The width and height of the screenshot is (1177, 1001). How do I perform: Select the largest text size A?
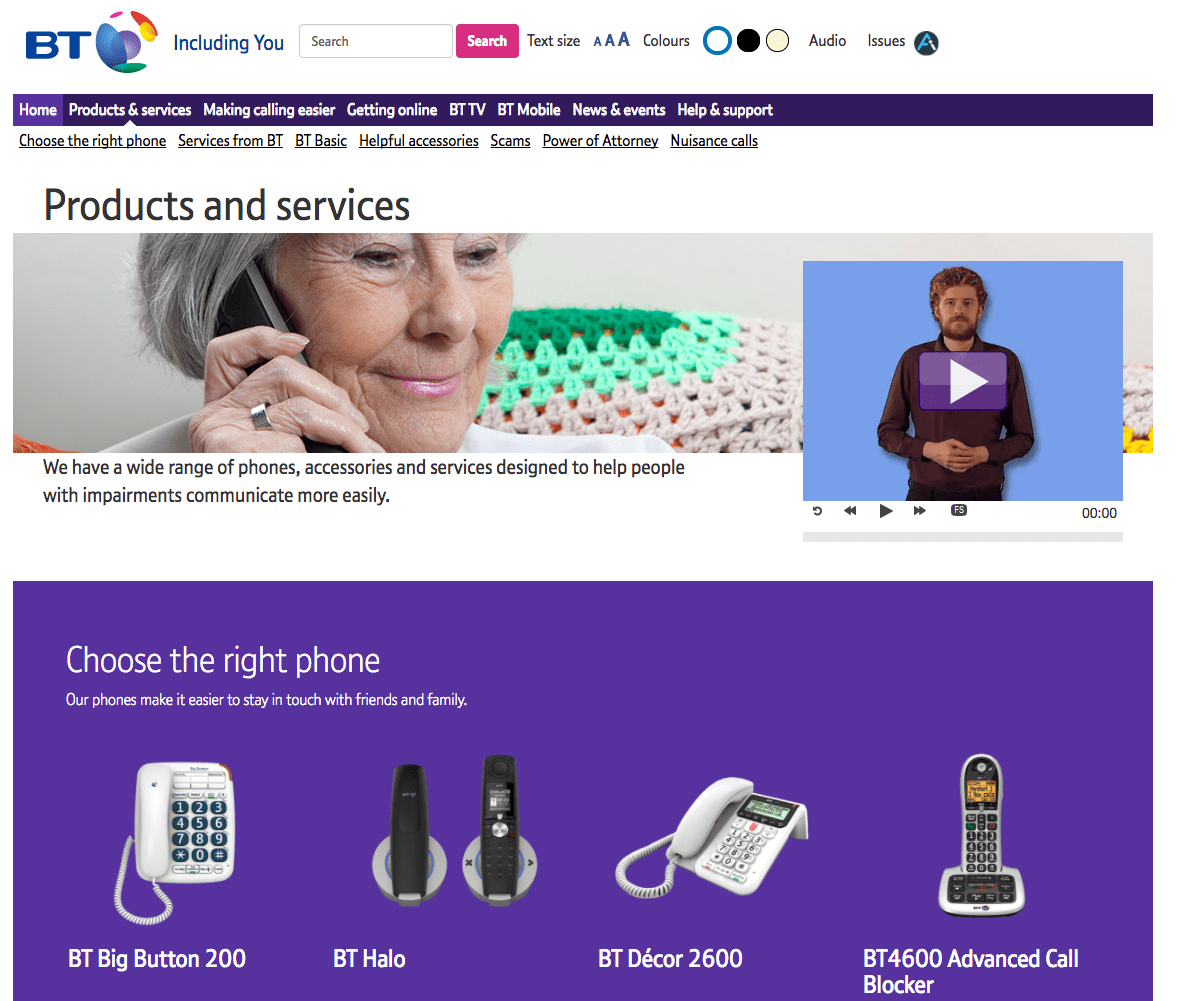(624, 40)
